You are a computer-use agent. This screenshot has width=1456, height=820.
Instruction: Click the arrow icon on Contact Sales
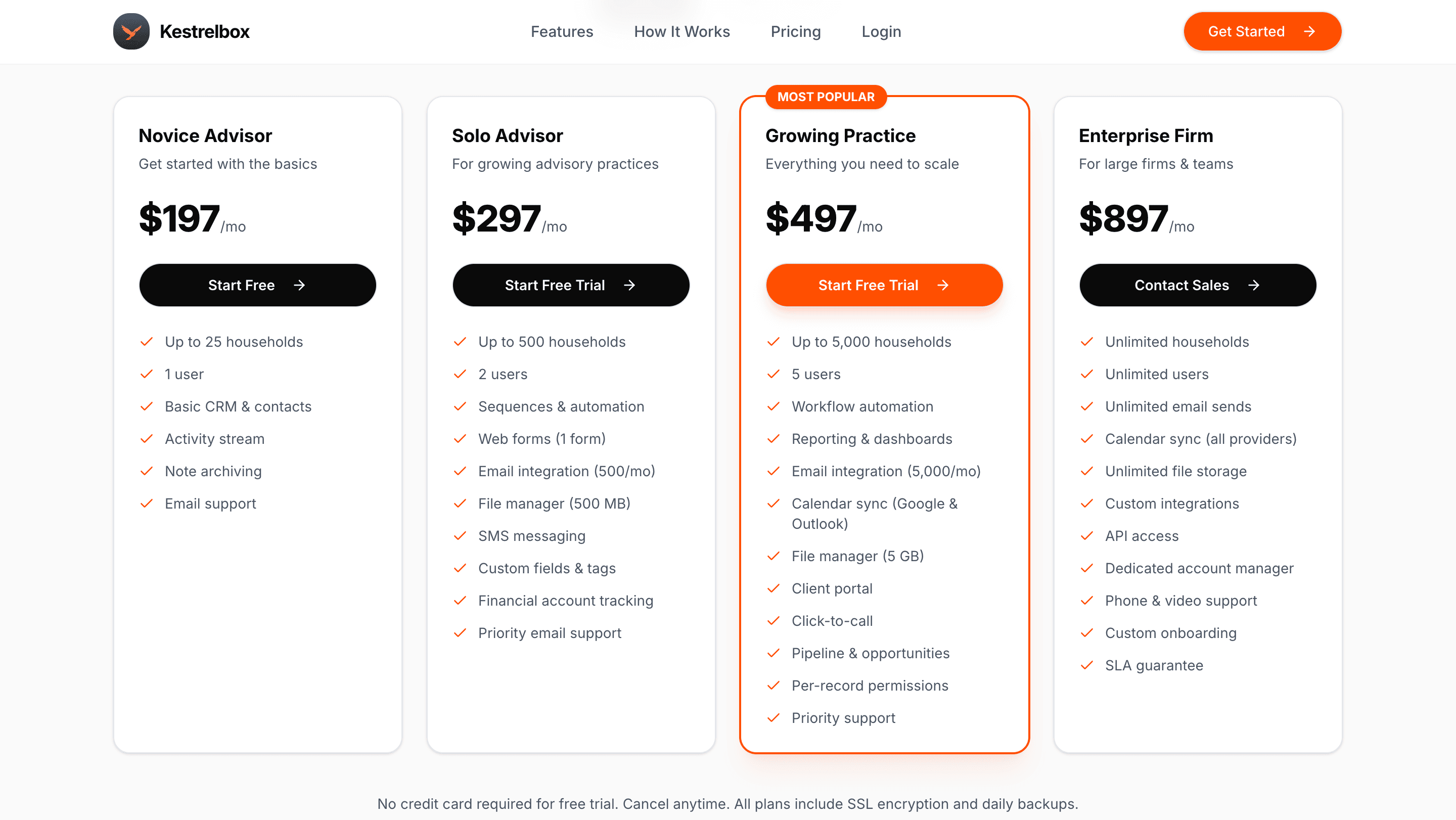(x=1254, y=286)
